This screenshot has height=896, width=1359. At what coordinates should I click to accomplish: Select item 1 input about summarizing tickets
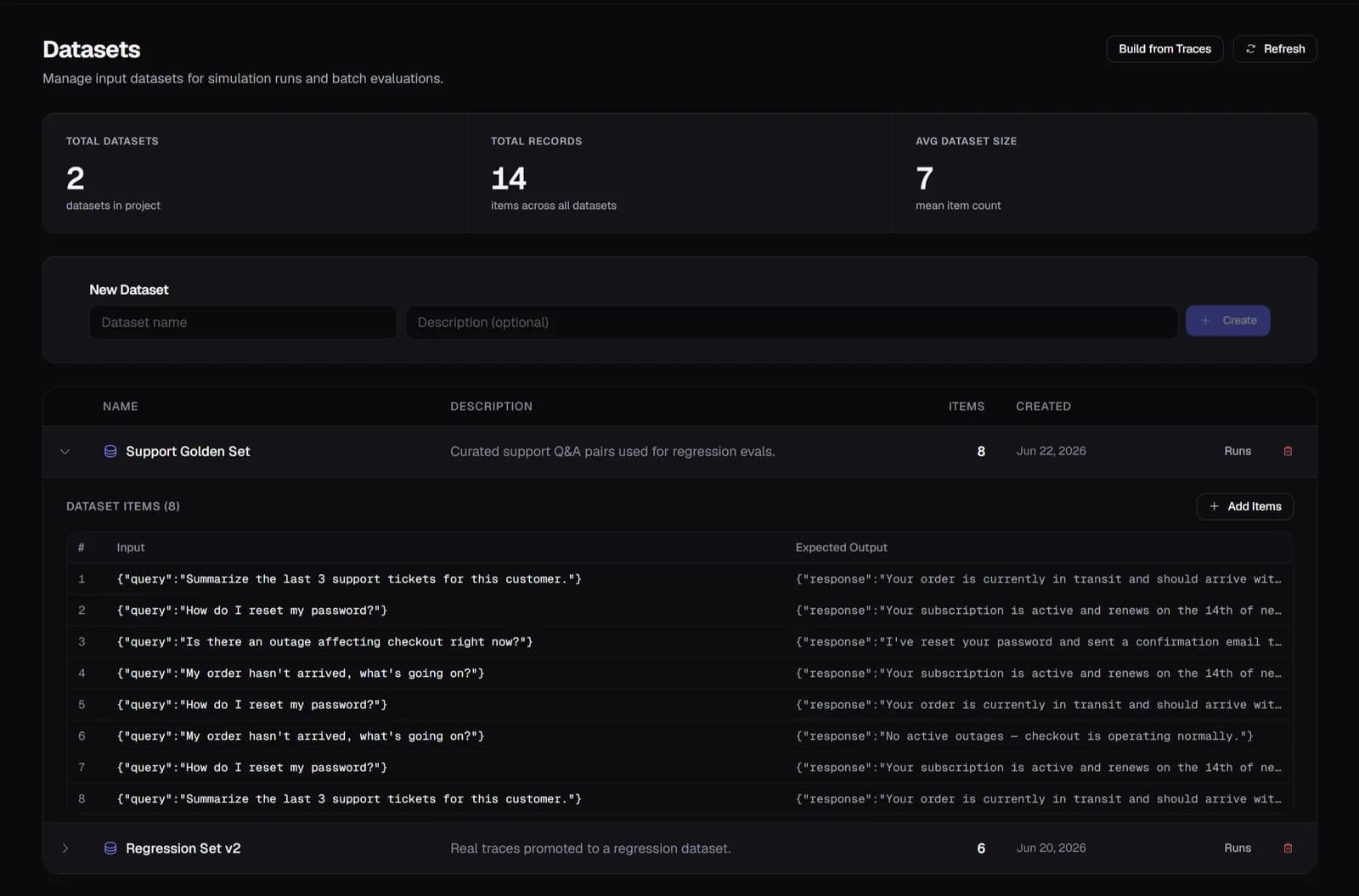pos(349,578)
